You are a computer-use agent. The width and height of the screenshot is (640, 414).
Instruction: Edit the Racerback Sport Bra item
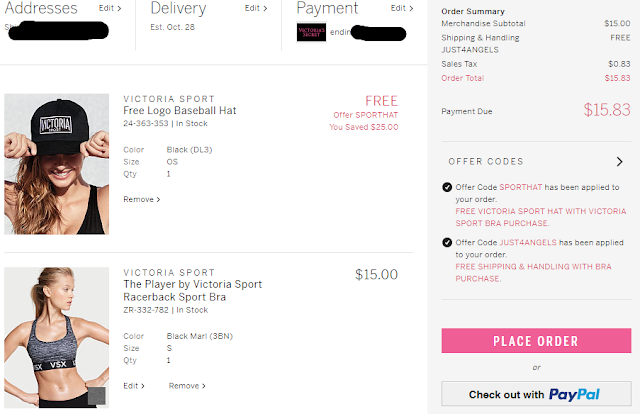pyautogui.click(x=134, y=386)
